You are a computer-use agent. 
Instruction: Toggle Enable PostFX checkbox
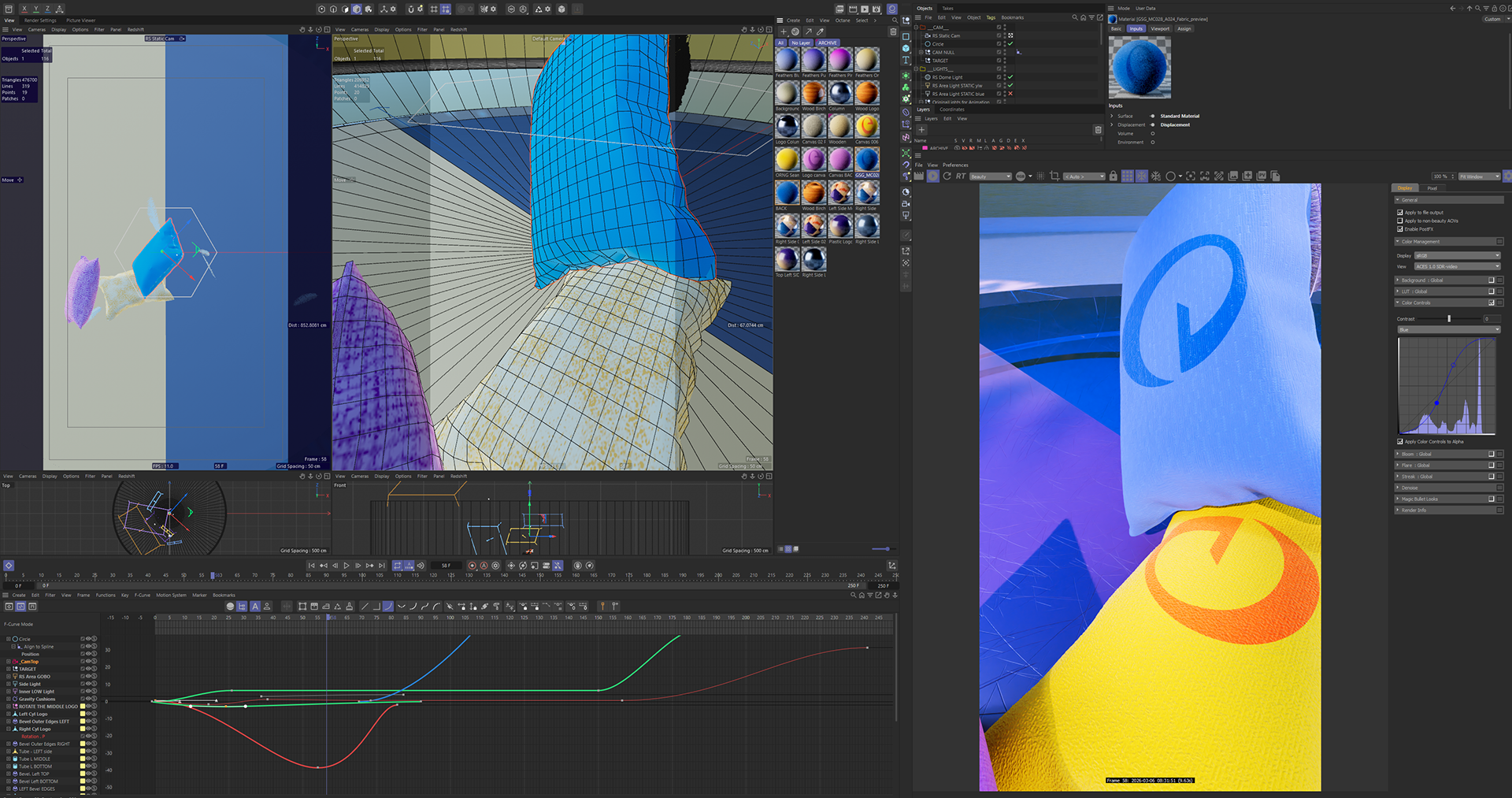coord(1399,229)
